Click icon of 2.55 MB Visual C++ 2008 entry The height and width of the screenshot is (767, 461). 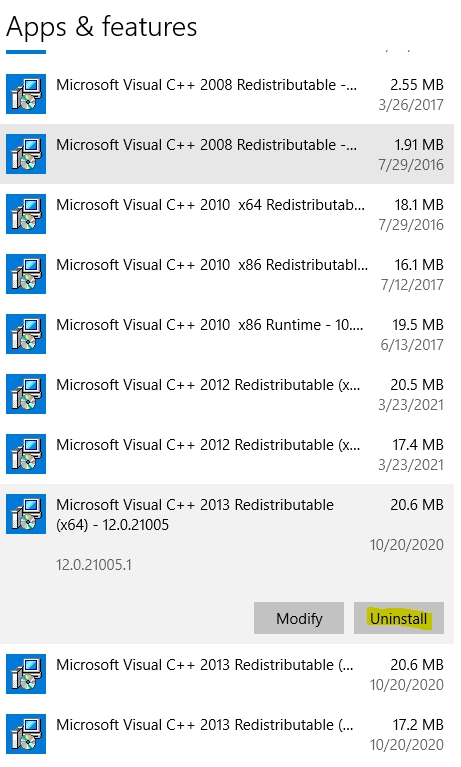click(26, 94)
